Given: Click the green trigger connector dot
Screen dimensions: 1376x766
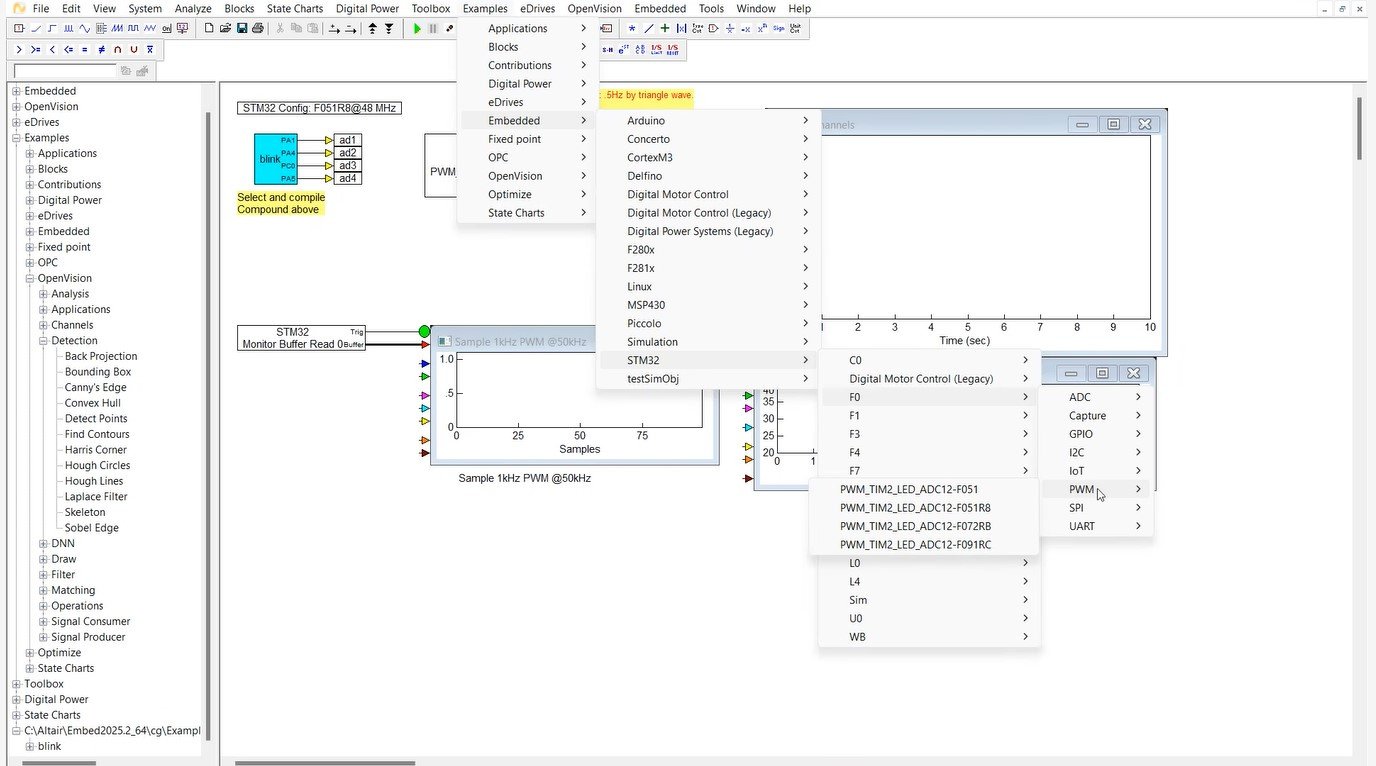Looking at the screenshot, I should [425, 331].
